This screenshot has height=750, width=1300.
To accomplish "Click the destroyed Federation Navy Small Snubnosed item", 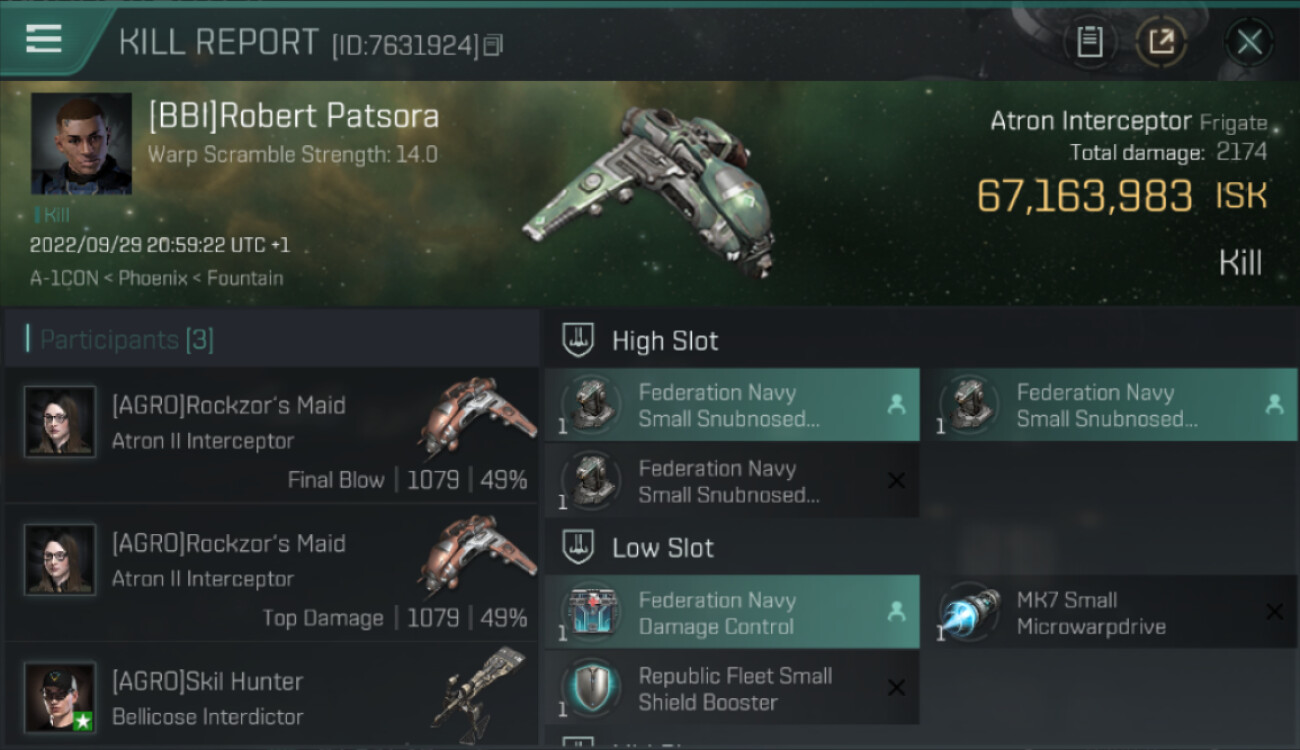I will click(732, 481).
